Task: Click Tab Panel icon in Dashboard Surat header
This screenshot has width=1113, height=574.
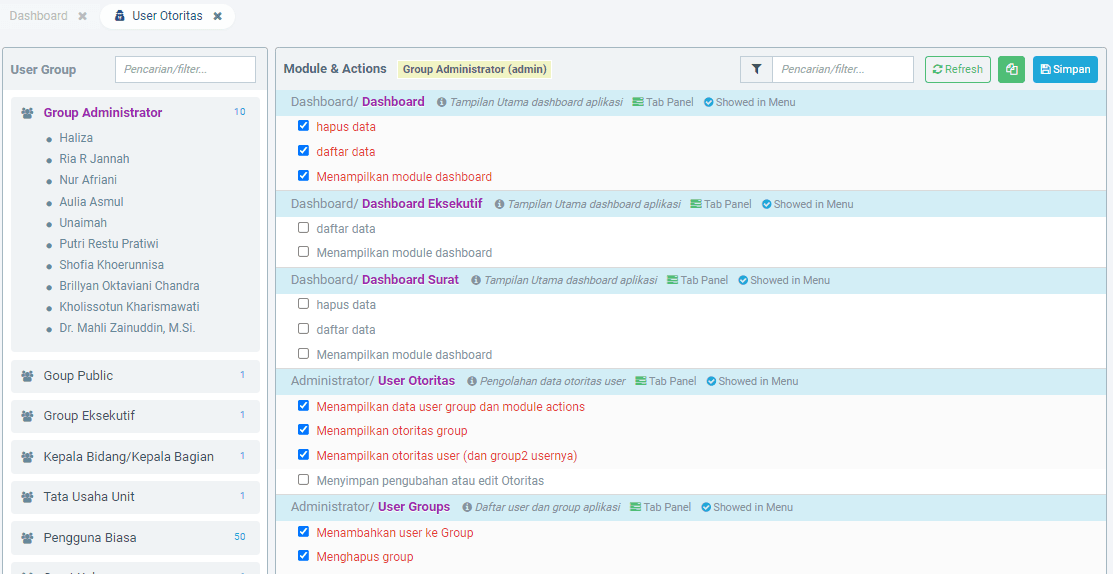Action: point(672,280)
